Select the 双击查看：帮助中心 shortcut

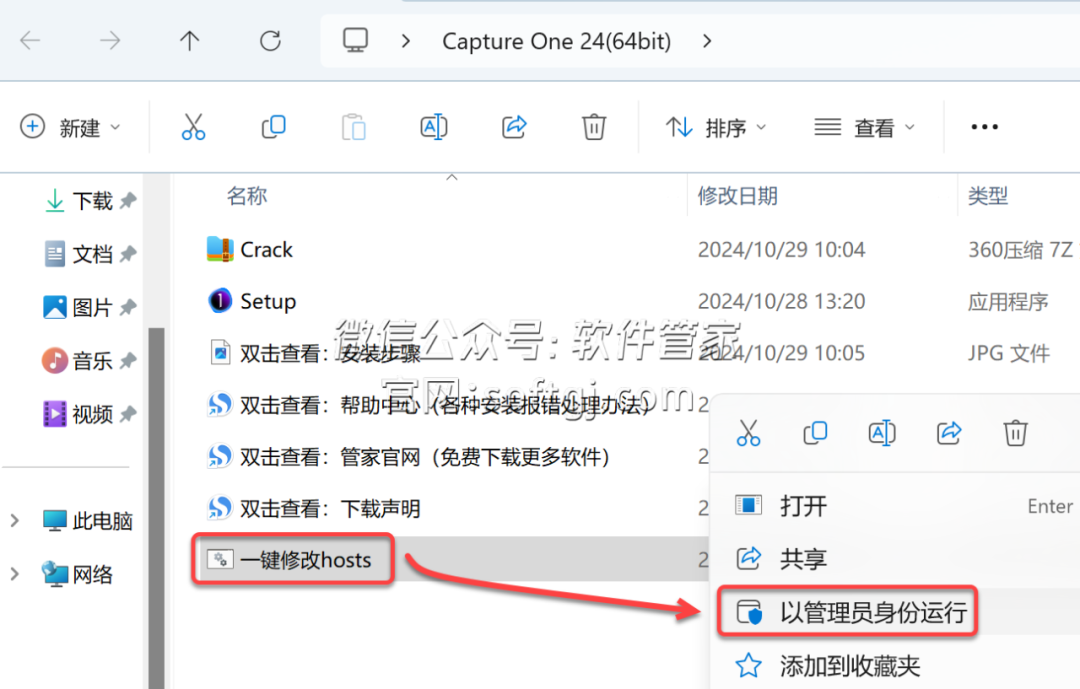(x=429, y=405)
